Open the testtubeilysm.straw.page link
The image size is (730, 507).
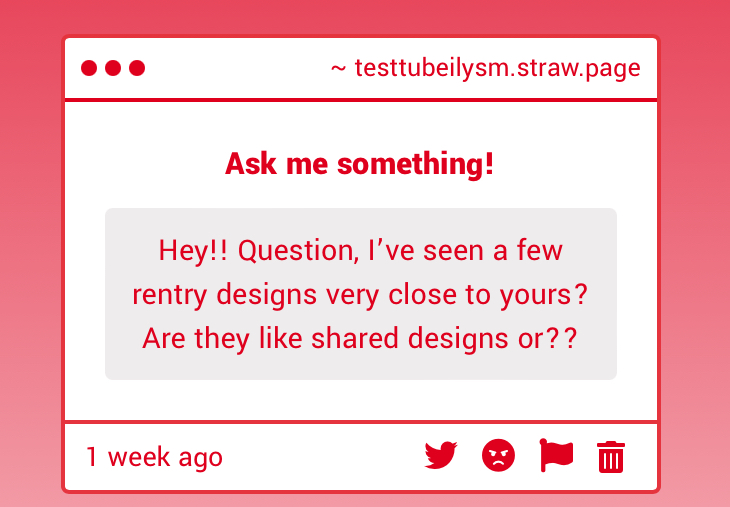coord(497,68)
